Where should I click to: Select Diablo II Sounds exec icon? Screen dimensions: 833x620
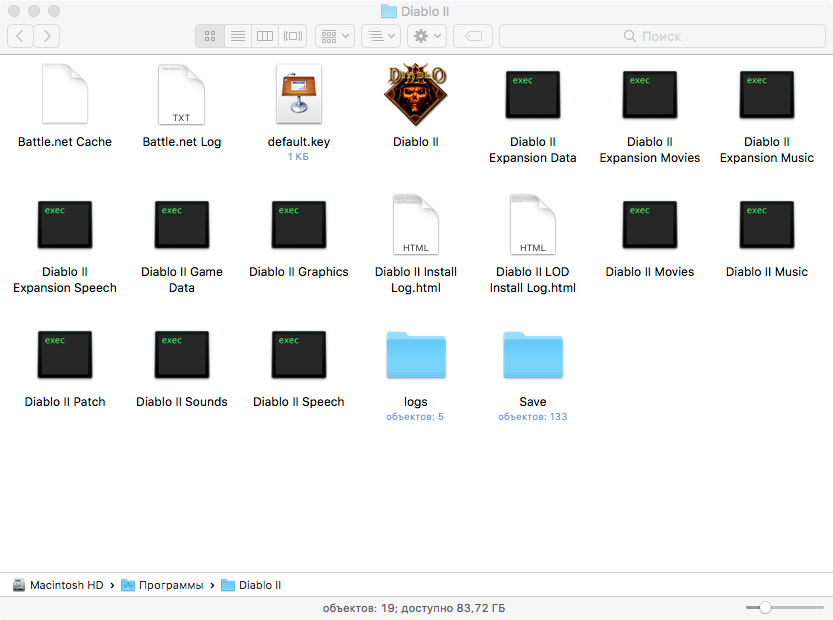click(x=182, y=355)
